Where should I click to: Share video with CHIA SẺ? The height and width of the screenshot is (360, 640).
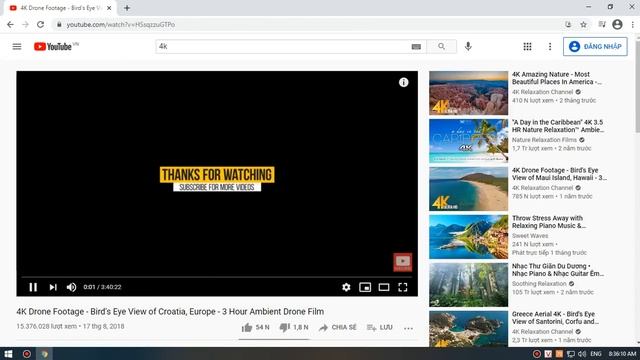pos(338,327)
